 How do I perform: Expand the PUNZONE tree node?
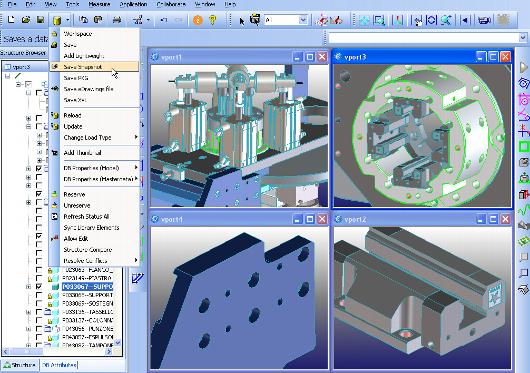pos(28,329)
